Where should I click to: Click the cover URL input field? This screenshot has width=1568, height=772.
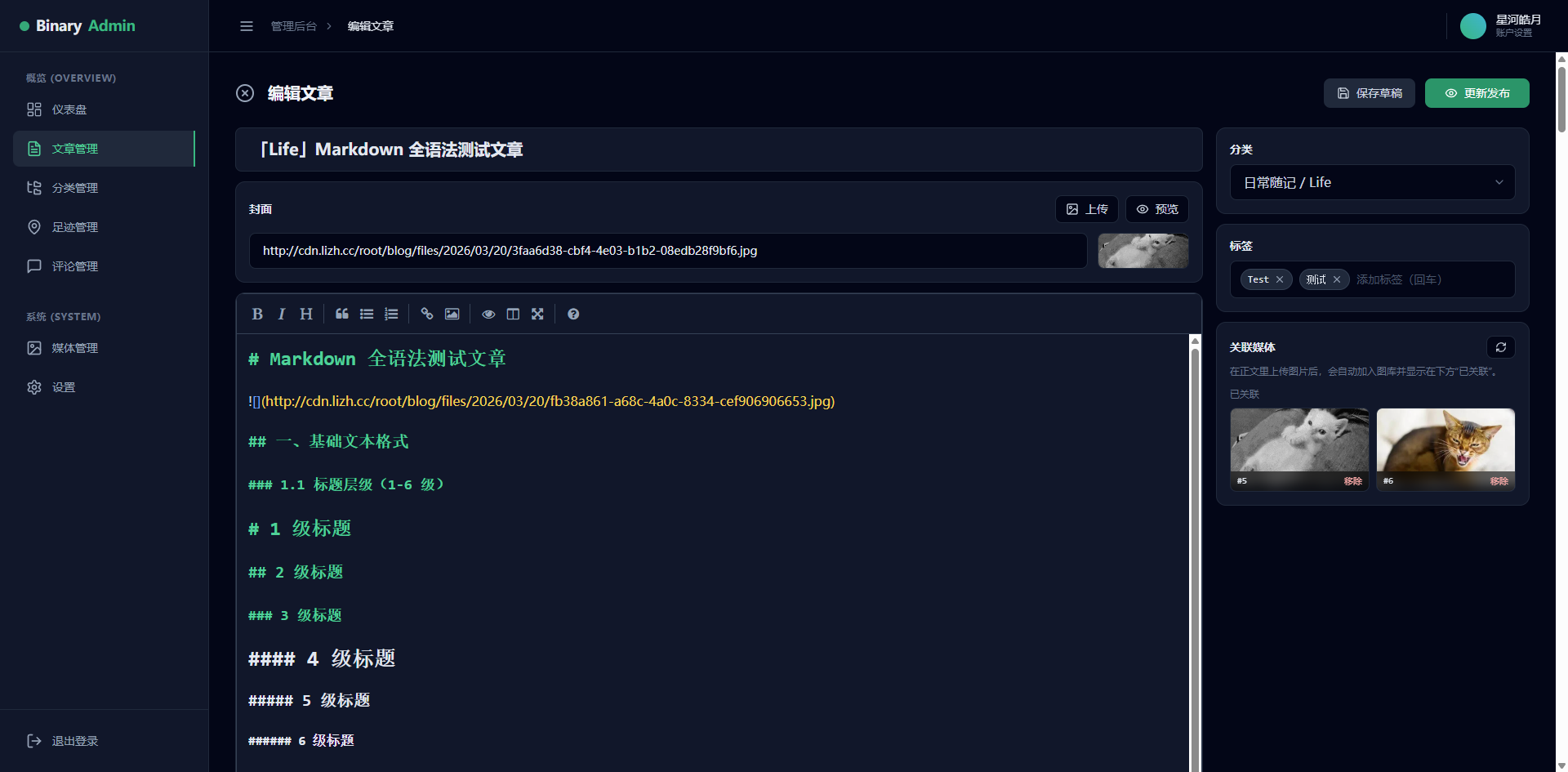[x=668, y=251]
